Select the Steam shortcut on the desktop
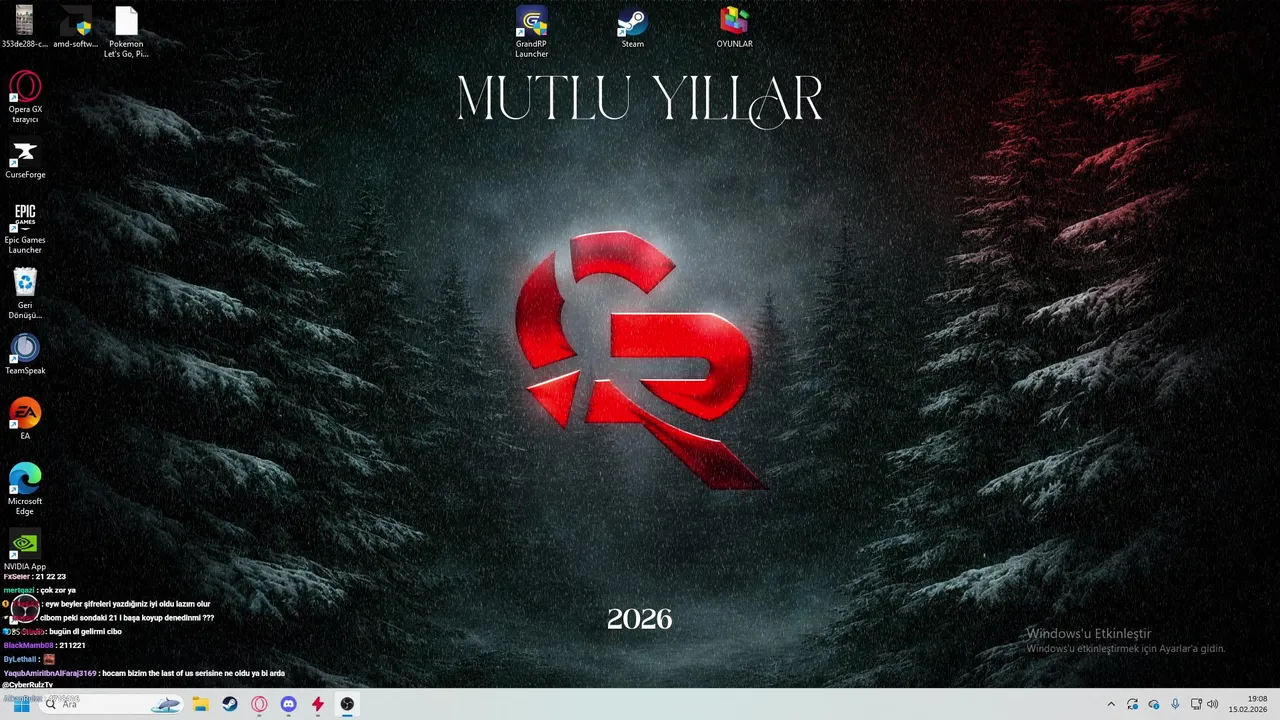 [632, 28]
